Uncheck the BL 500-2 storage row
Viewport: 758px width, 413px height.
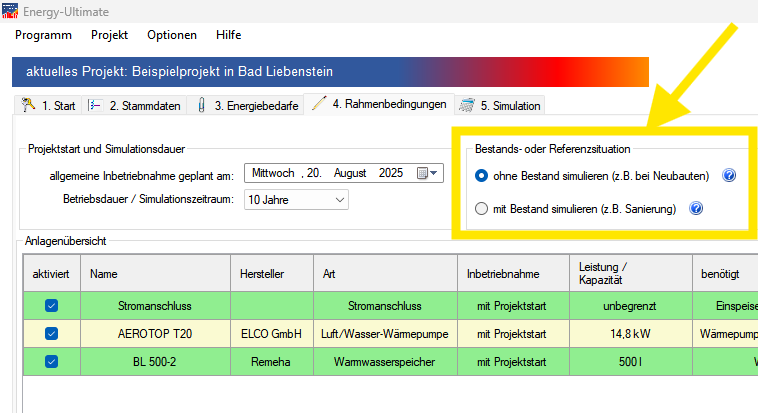(52, 361)
